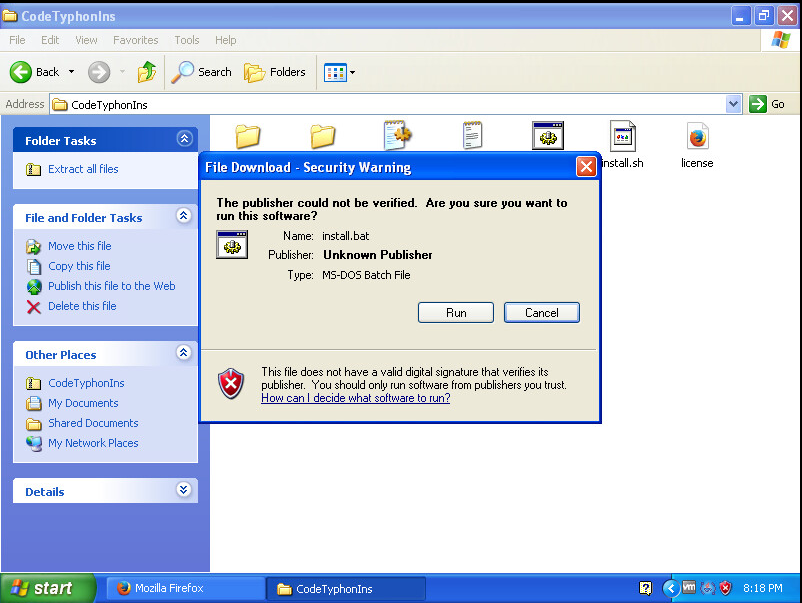Image resolution: width=802 pixels, height=603 pixels.
Task: Click the Extract all files zip icon
Action: (34, 169)
